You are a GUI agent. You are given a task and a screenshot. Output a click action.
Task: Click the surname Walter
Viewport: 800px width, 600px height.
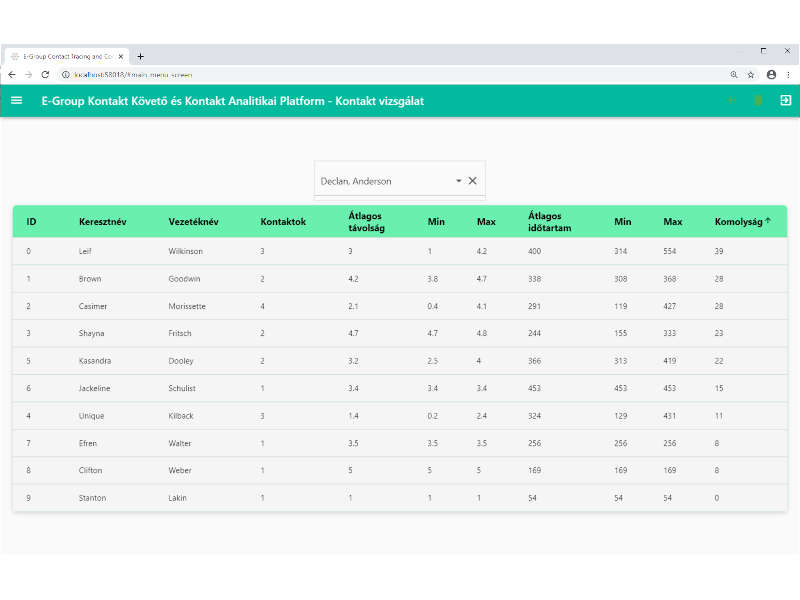coord(180,443)
